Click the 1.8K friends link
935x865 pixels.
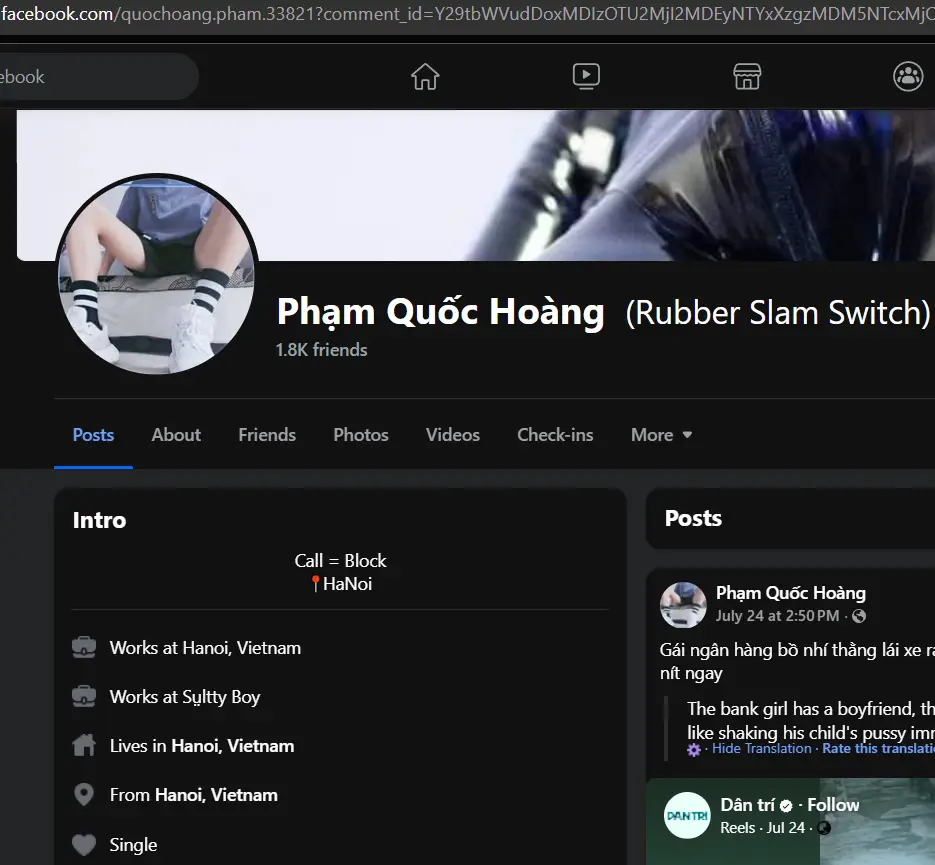tap(321, 349)
